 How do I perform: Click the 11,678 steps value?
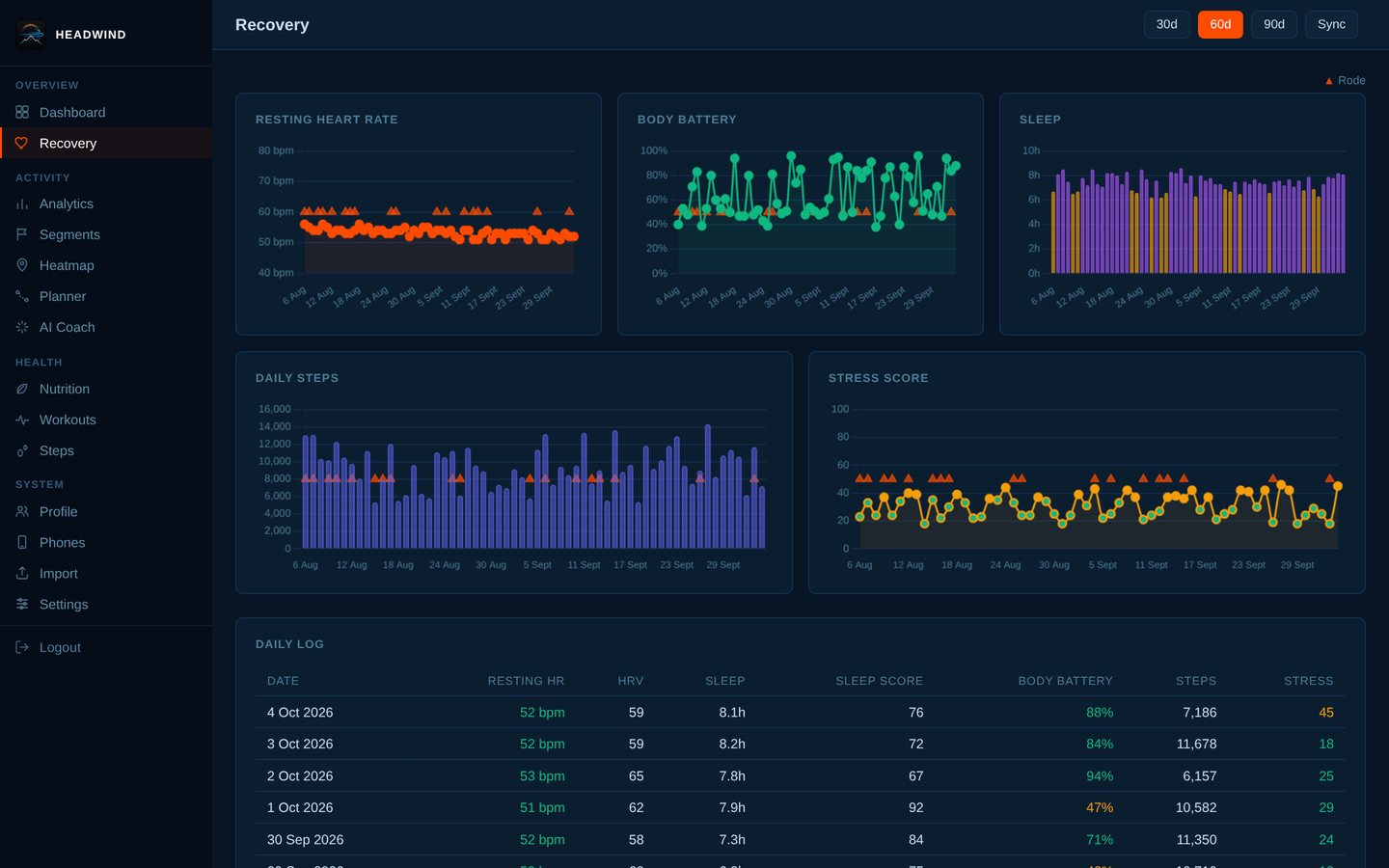click(1196, 745)
